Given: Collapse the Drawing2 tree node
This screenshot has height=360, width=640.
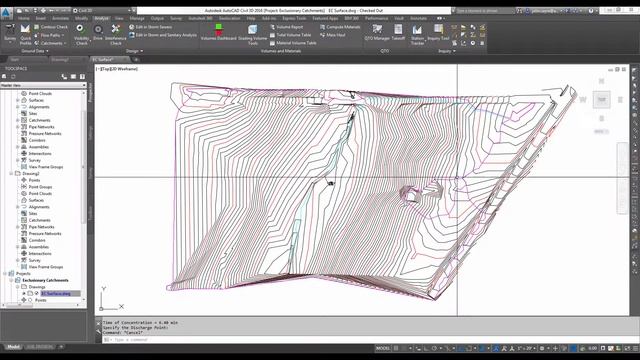Looking at the screenshot, I should pyautogui.click(x=11, y=173).
